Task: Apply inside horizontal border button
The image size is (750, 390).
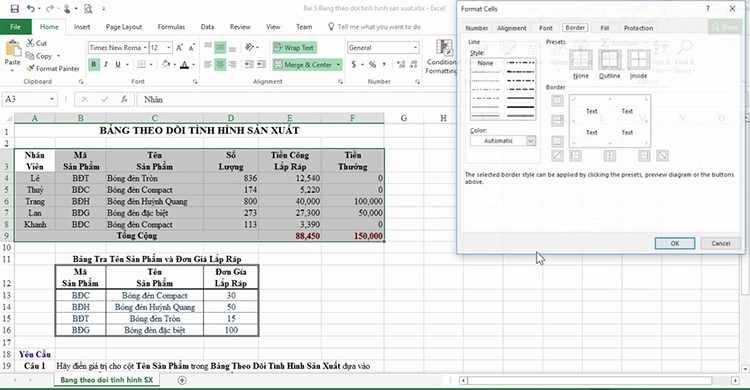Action: (557, 121)
